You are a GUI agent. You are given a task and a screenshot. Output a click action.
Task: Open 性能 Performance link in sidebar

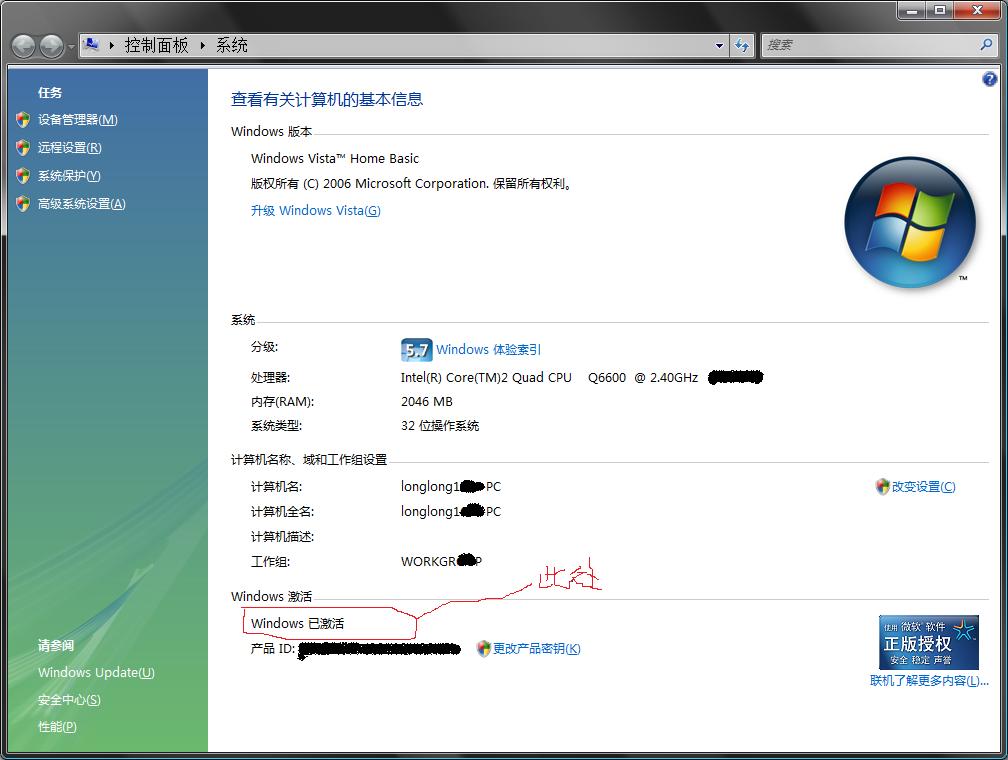pyautogui.click(x=57, y=727)
